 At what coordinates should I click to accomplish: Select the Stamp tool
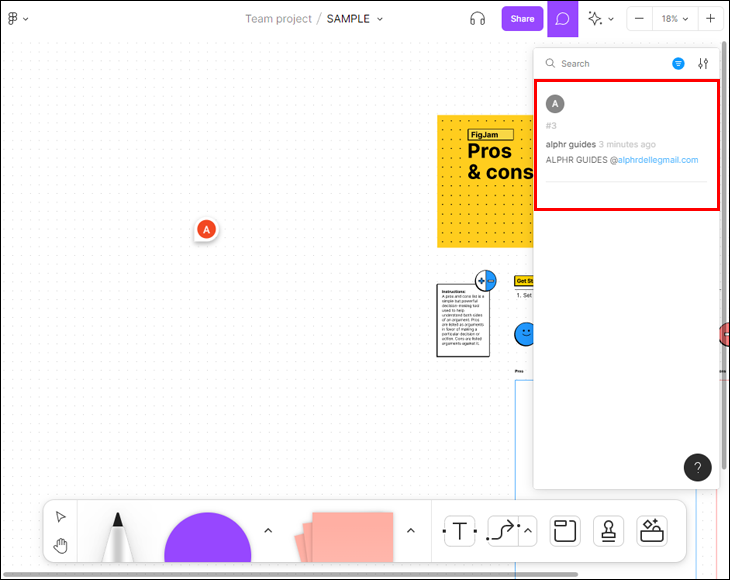point(608,531)
